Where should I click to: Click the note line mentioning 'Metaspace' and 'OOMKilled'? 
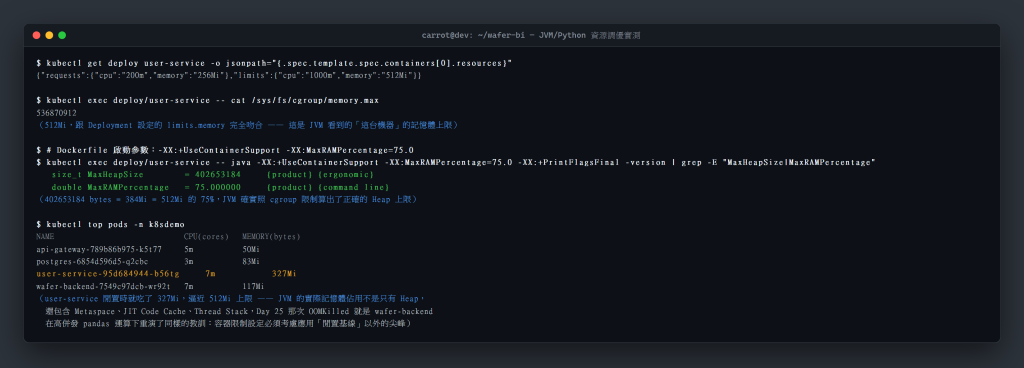(x=239, y=311)
